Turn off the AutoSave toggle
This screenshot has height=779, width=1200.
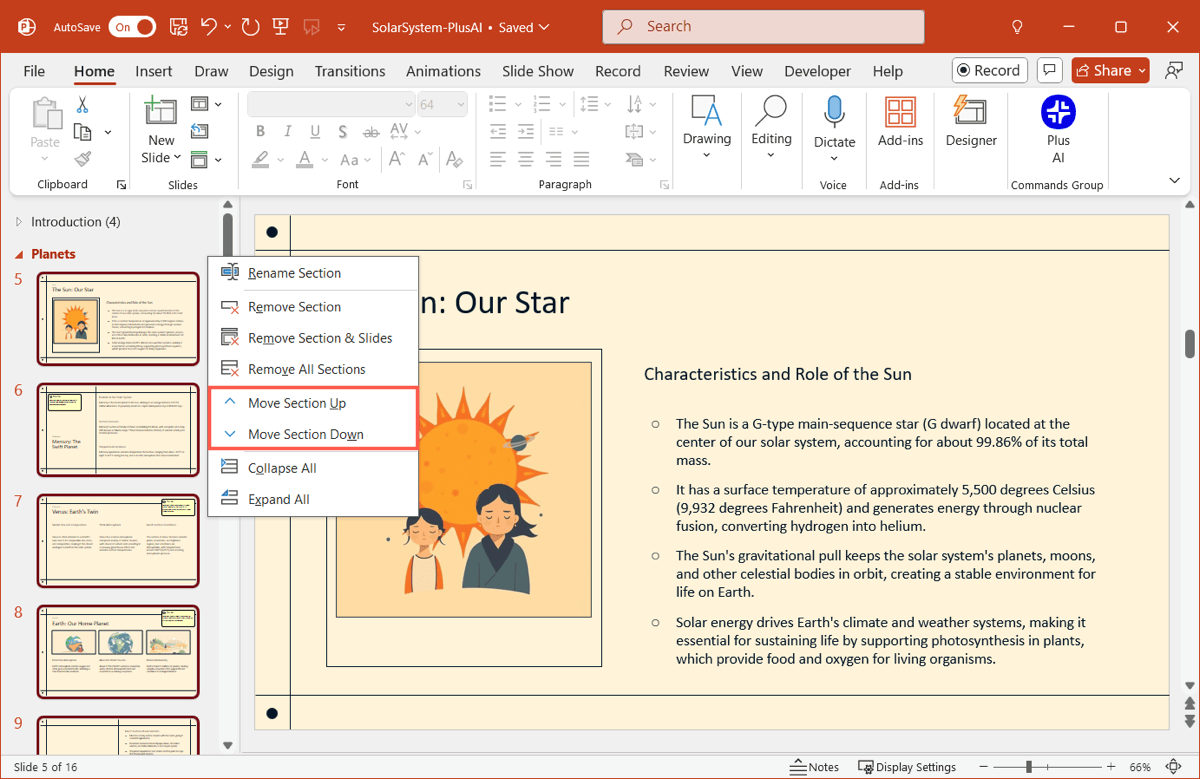pyautogui.click(x=132, y=27)
